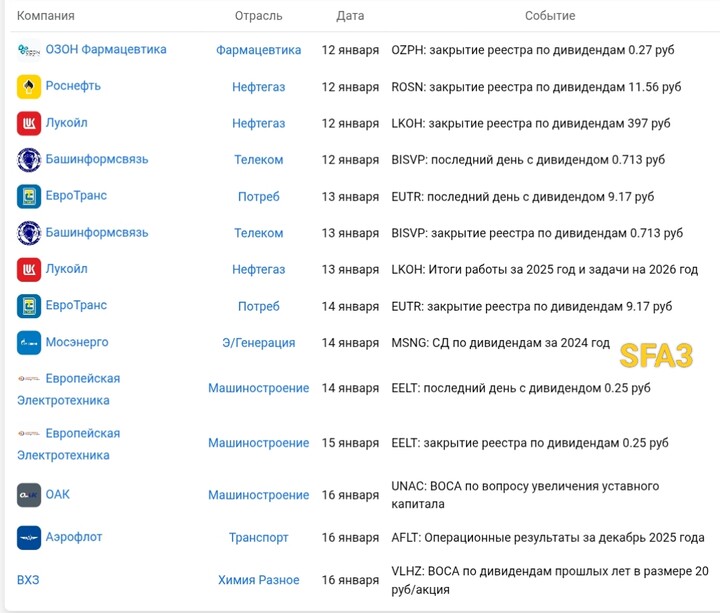Open the Роснефть company name link
Viewport: 720px width, 613px height.
pyautogui.click(x=73, y=87)
